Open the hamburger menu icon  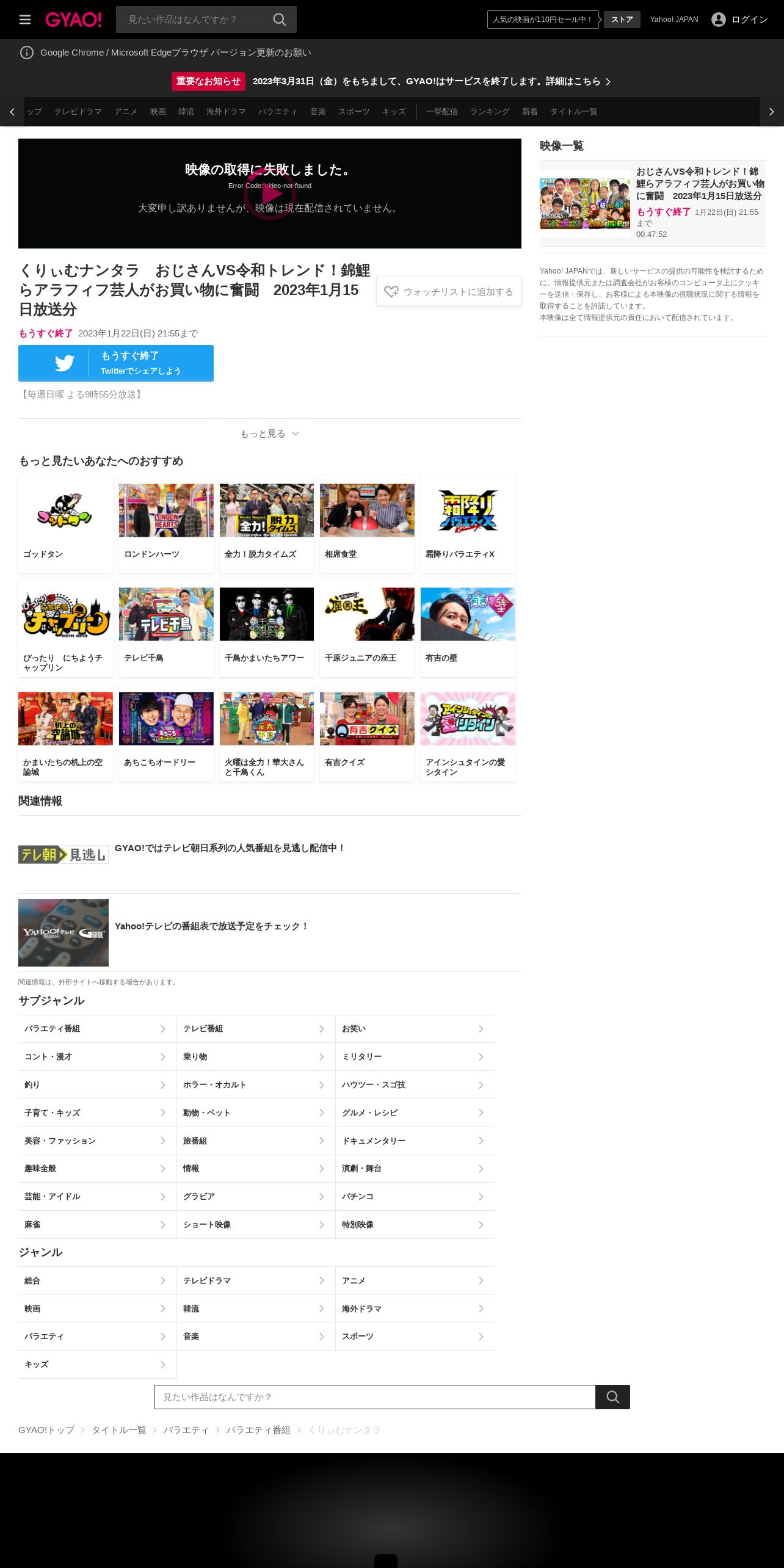tap(25, 20)
